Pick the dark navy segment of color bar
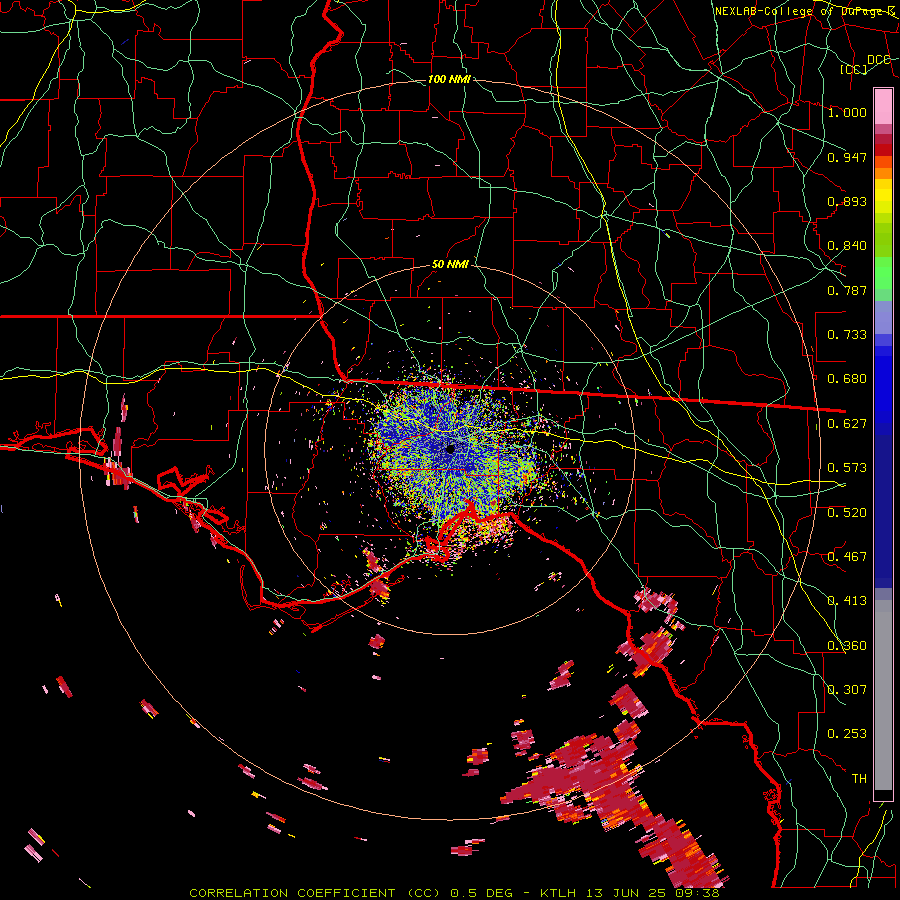 point(883,511)
